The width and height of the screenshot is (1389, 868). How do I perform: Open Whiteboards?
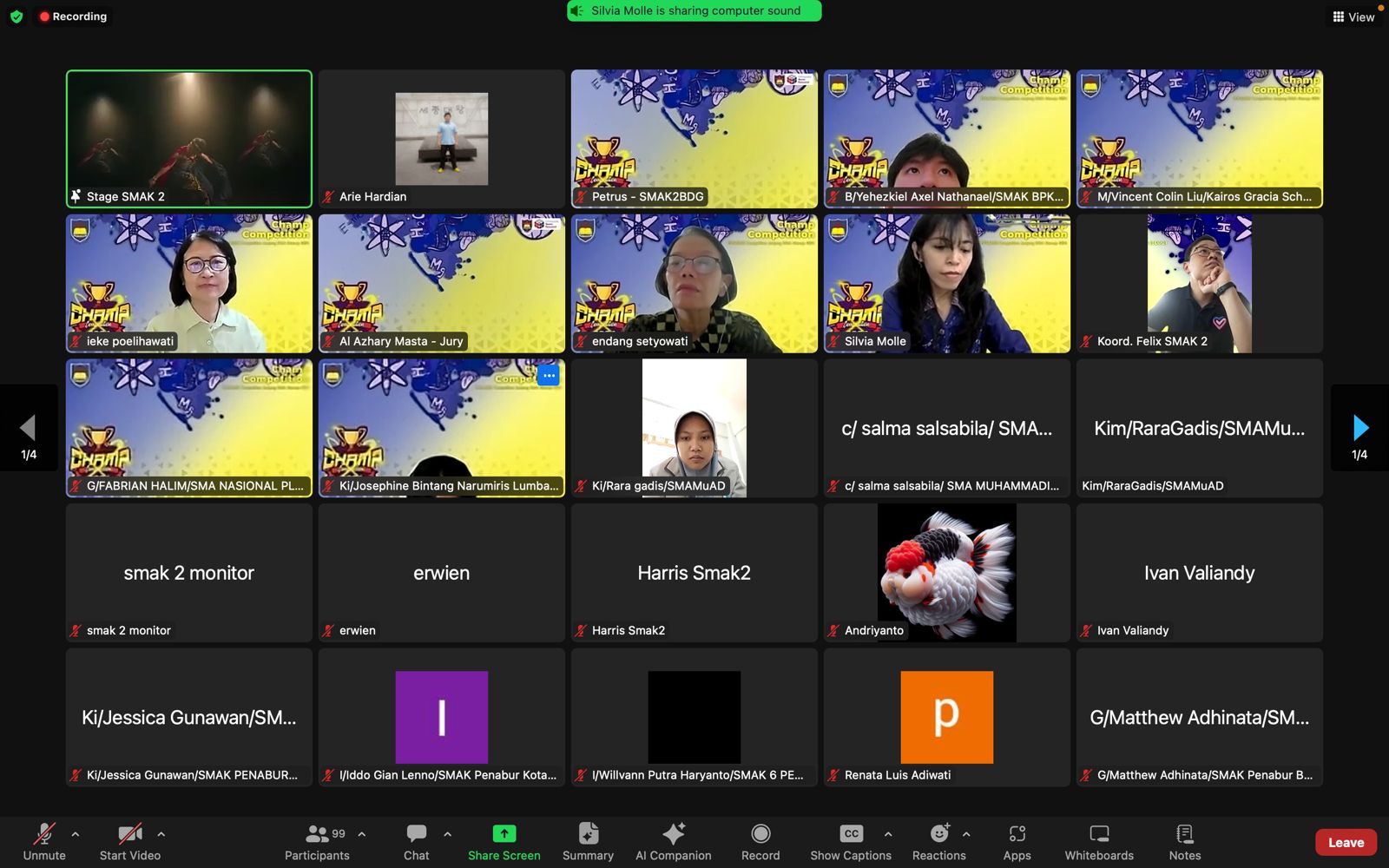pos(1099,842)
